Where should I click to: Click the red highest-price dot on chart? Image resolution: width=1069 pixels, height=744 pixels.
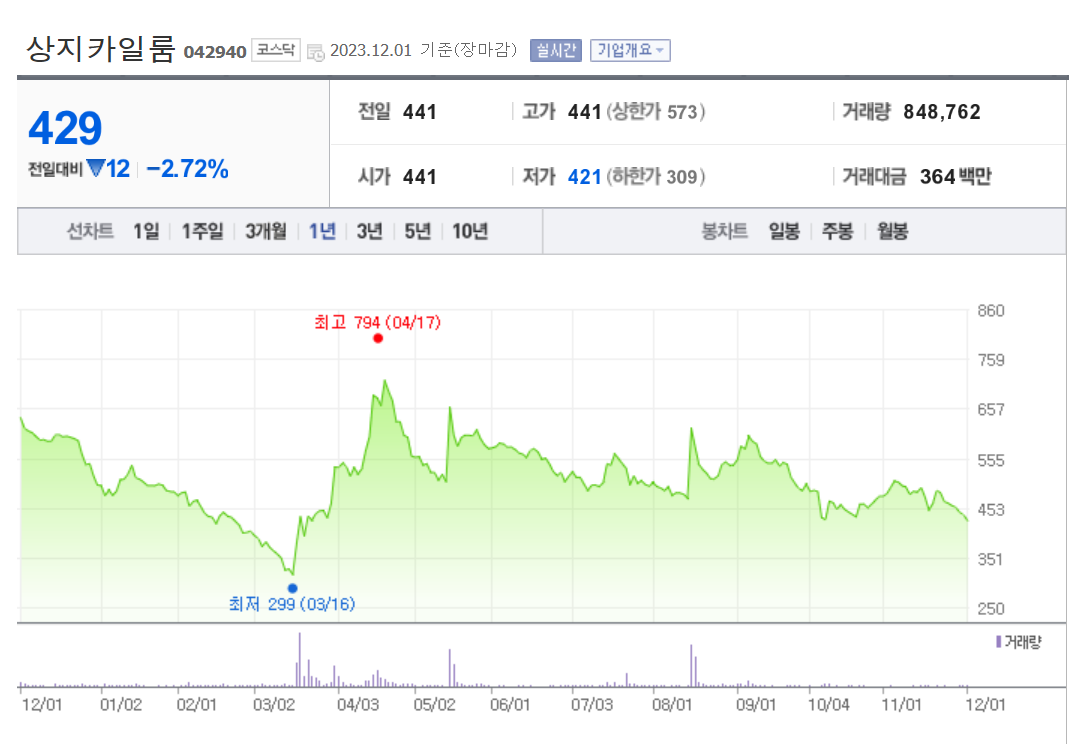(378, 338)
